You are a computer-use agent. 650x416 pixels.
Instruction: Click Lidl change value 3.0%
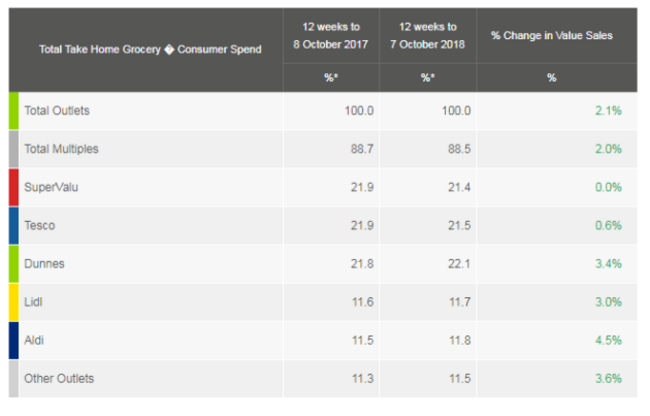[x=609, y=302]
